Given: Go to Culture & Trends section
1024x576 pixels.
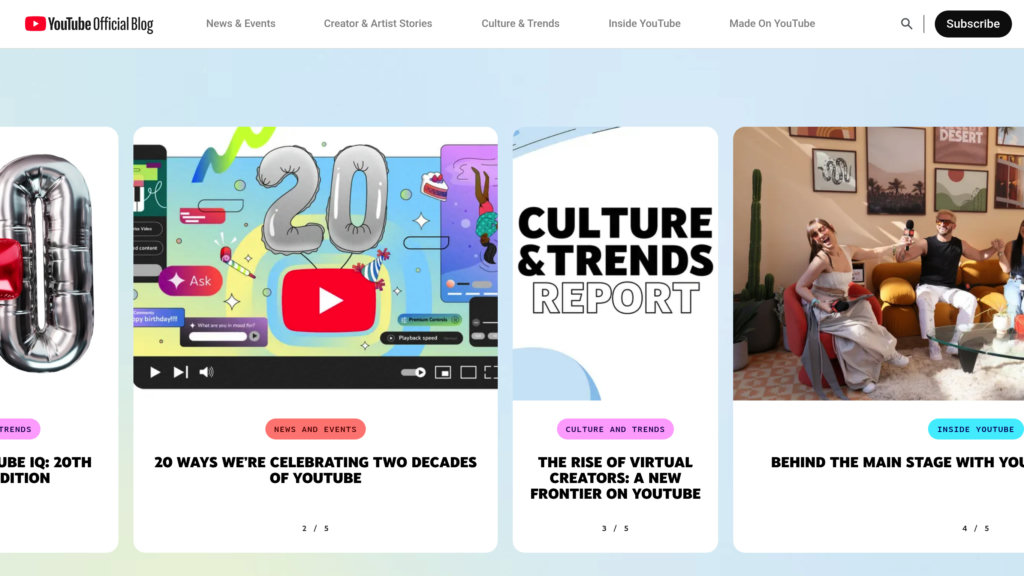Looking at the screenshot, I should pos(520,24).
